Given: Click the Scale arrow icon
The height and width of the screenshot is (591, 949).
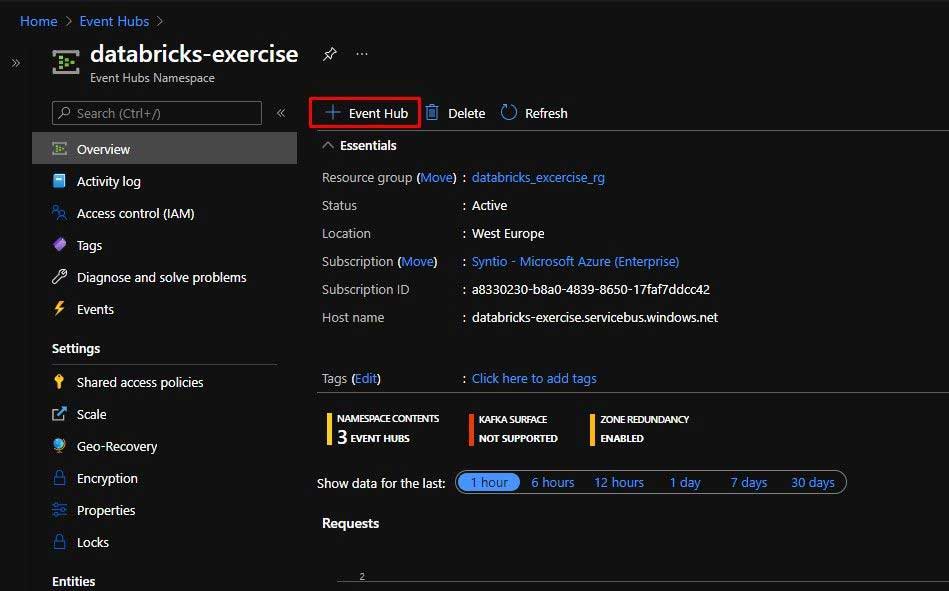Looking at the screenshot, I should tap(59, 414).
